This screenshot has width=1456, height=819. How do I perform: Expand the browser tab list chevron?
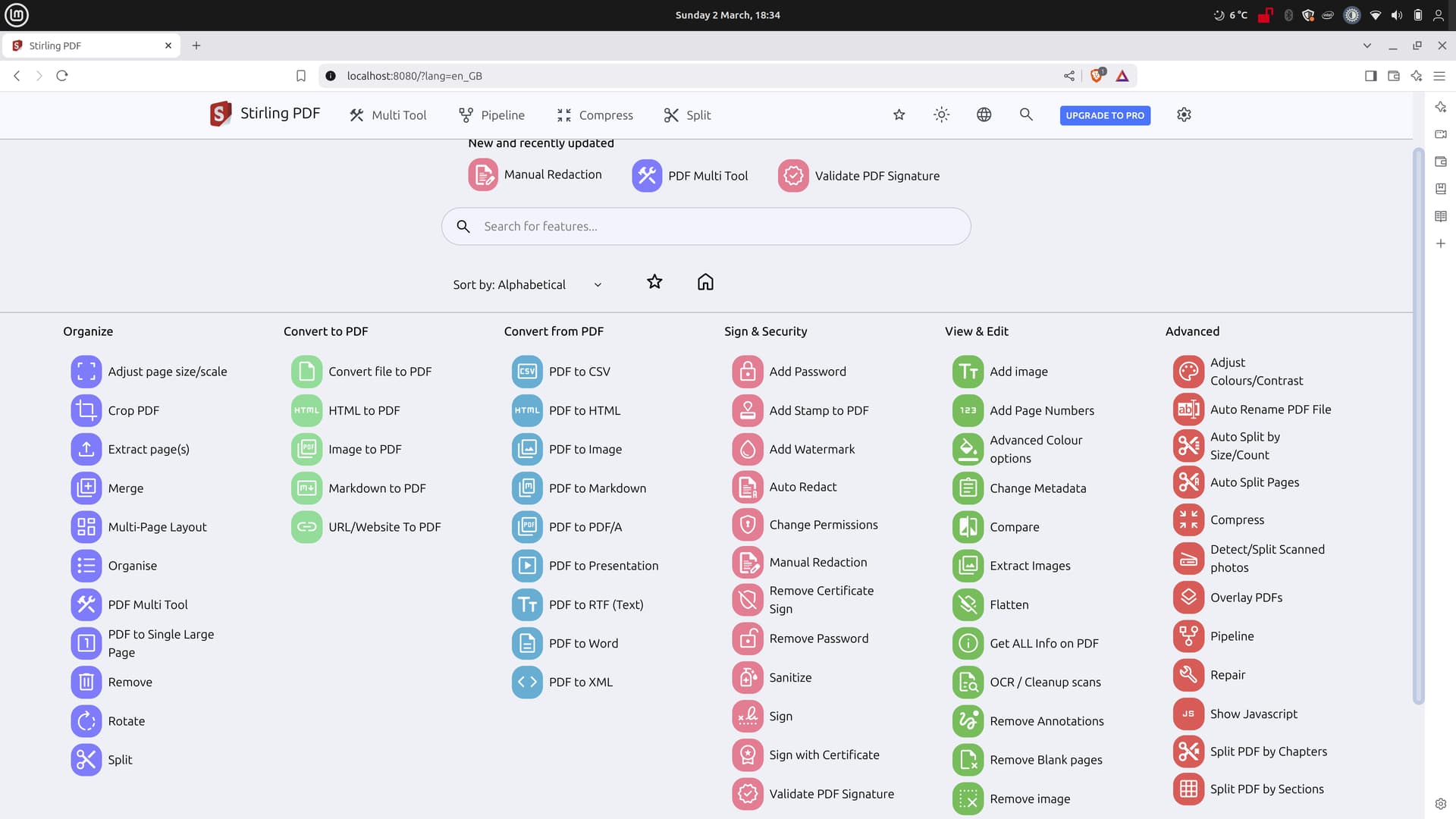[1367, 45]
